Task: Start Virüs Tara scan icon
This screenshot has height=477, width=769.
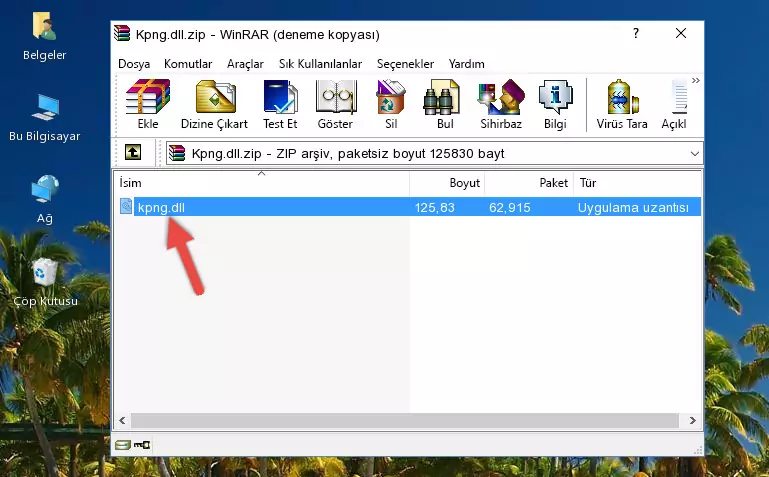Action: (x=622, y=104)
